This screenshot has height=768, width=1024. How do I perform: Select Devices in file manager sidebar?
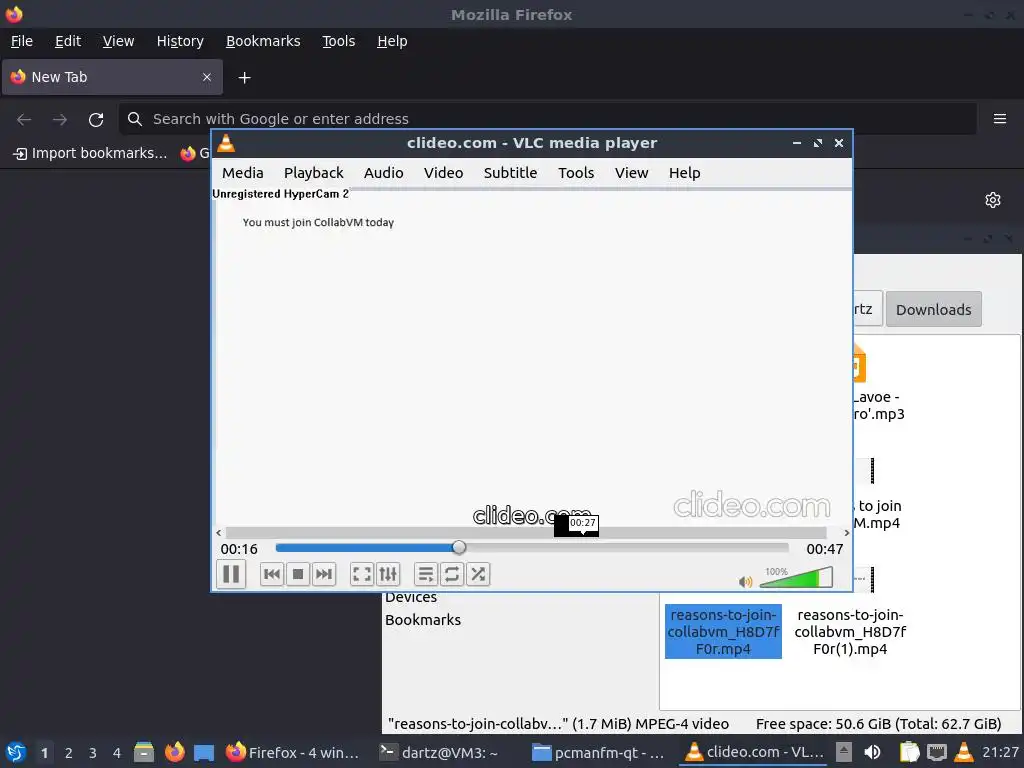tap(411, 598)
